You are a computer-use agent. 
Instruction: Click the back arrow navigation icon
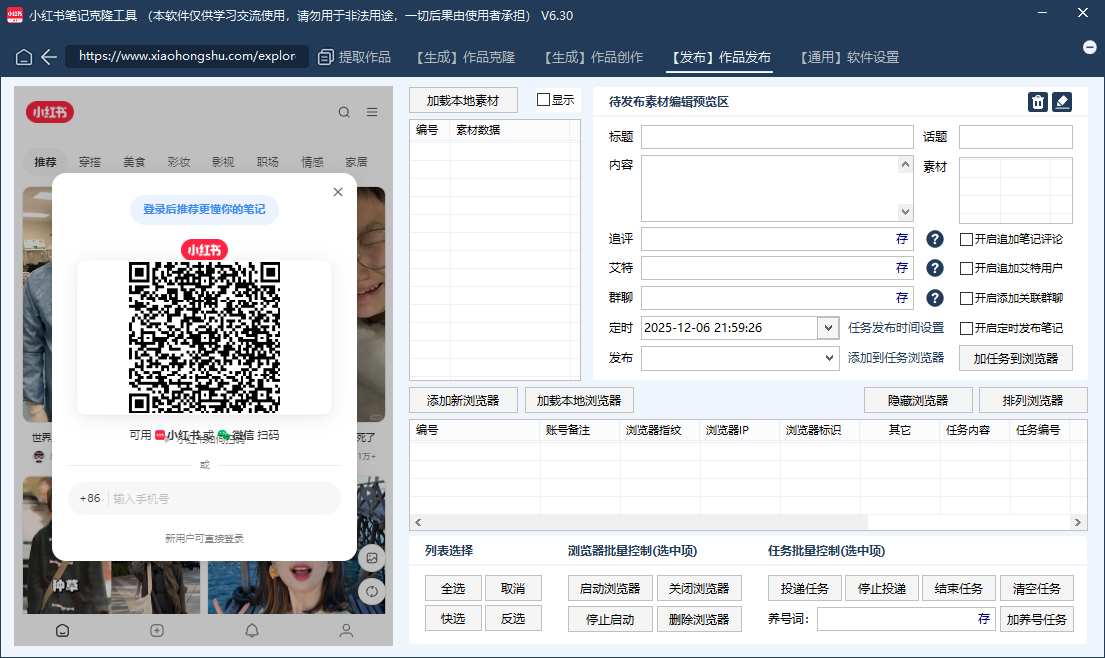click(x=48, y=57)
